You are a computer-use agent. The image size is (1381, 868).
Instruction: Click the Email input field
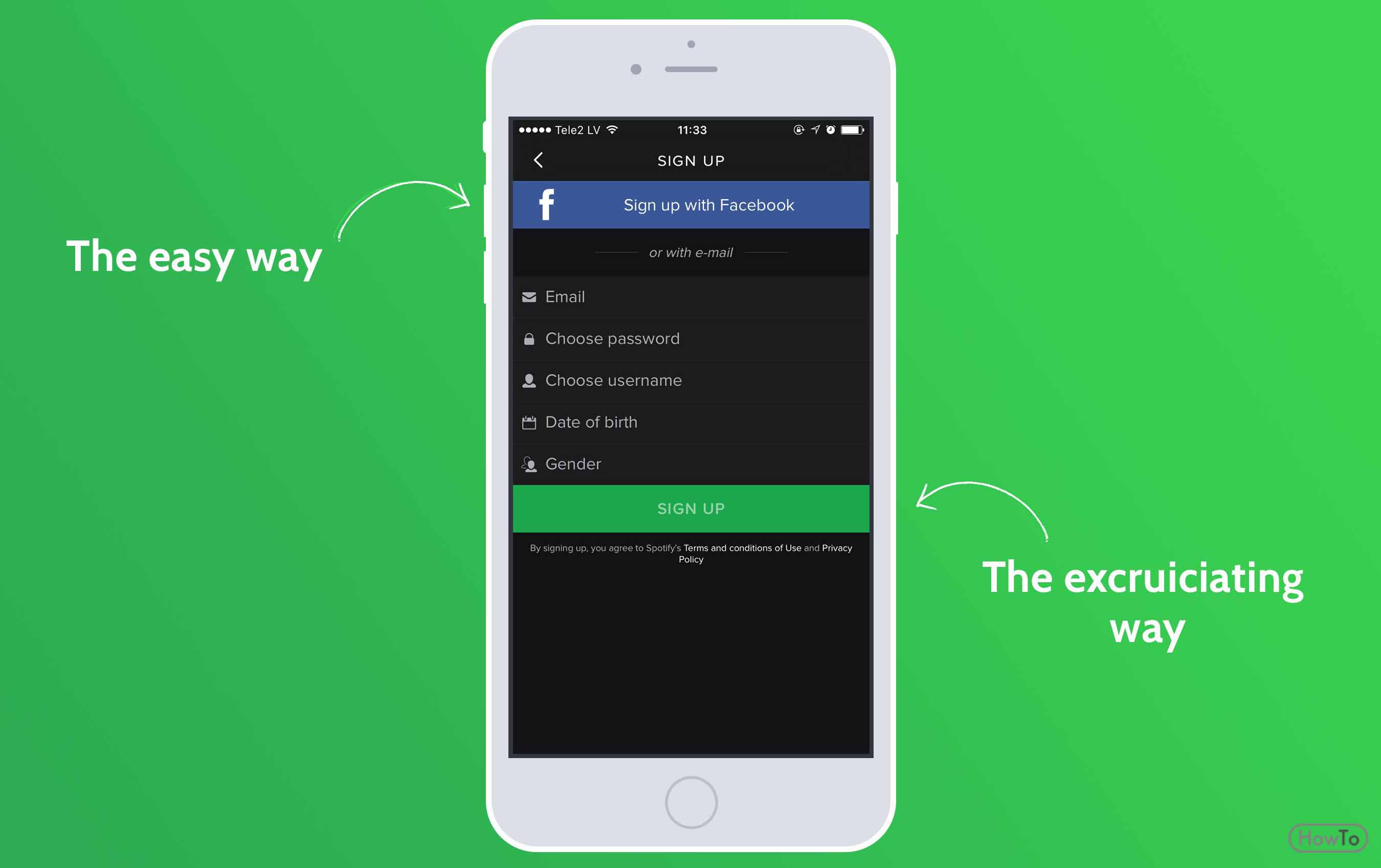point(690,297)
